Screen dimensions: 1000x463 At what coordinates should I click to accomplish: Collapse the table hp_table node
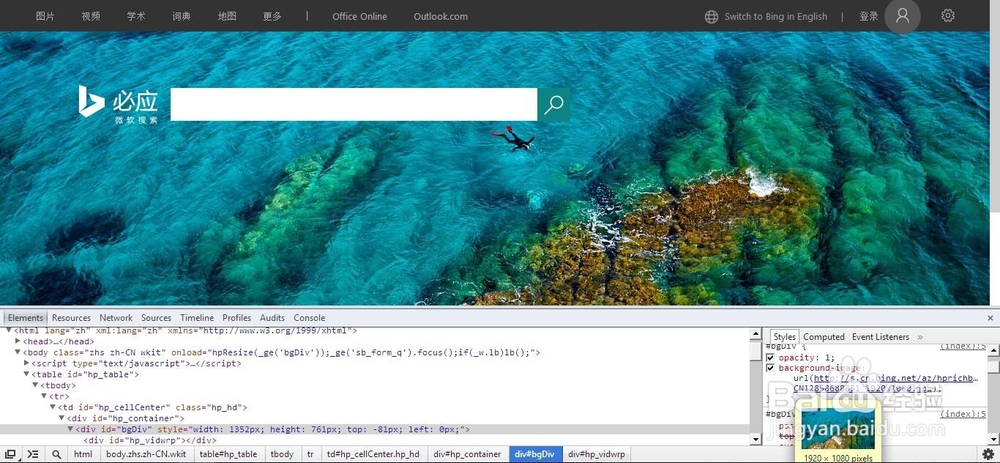tap(27, 374)
